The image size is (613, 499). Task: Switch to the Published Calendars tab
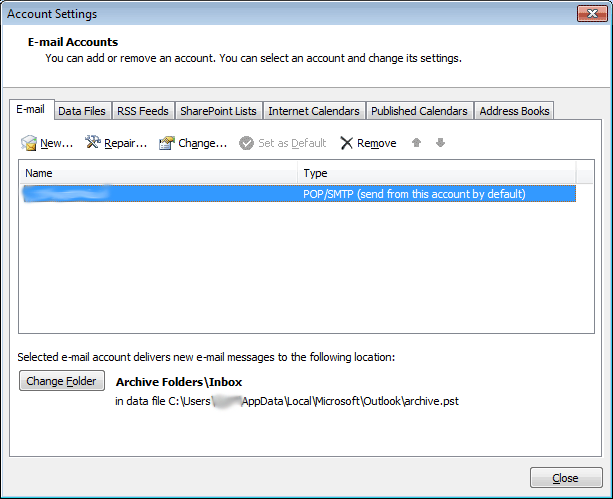(x=419, y=111)
